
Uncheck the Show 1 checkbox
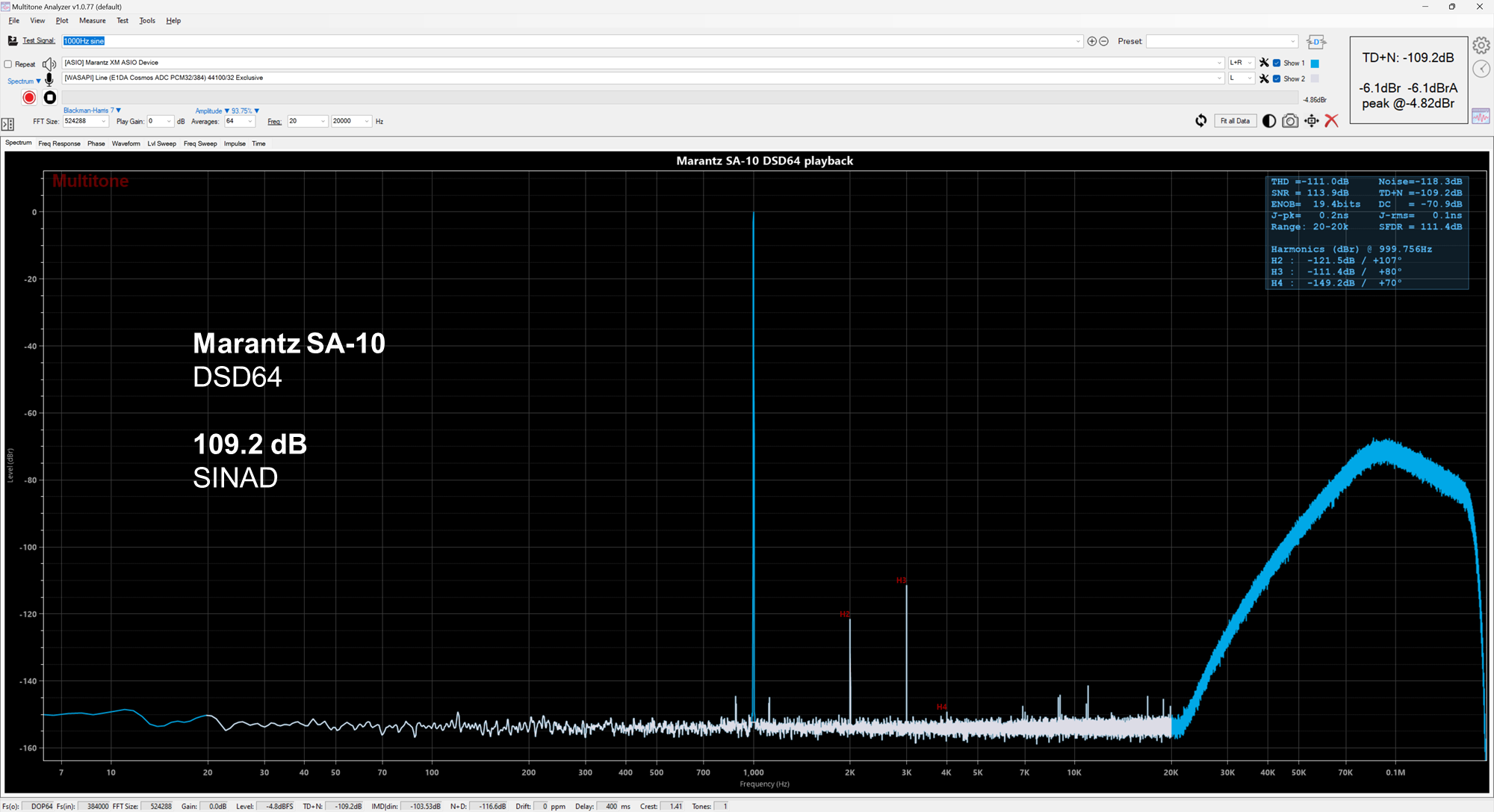click(x=1277, y=63)
